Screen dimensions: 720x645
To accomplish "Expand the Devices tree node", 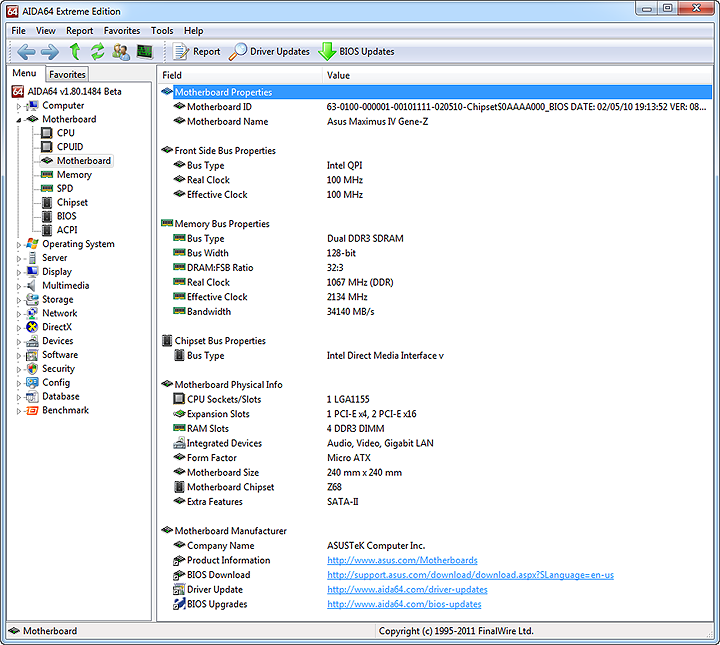I will [x=19, y=342].
